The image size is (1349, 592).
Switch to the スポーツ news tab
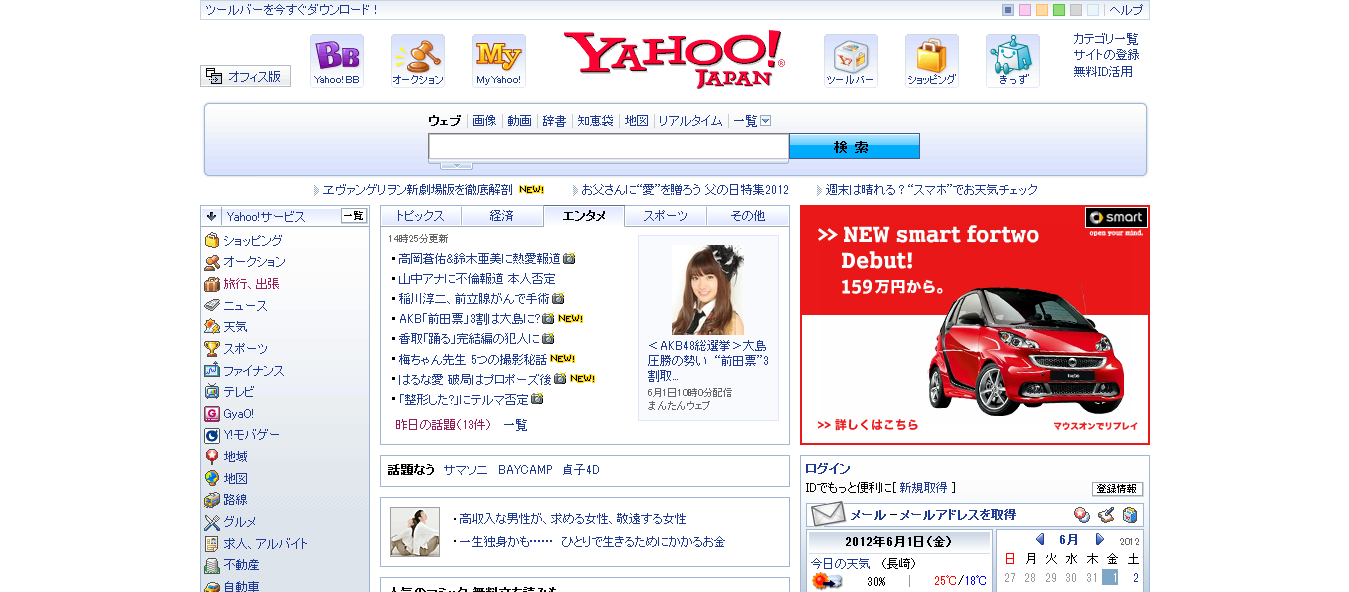tap(665, 216)
